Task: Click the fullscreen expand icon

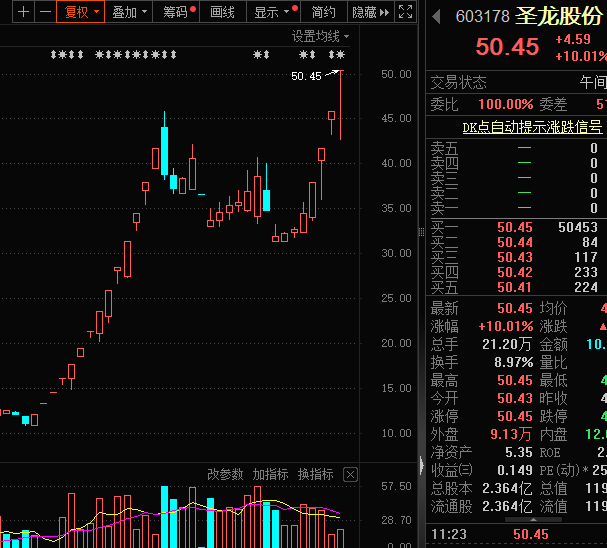Action: tap(405, 12)
